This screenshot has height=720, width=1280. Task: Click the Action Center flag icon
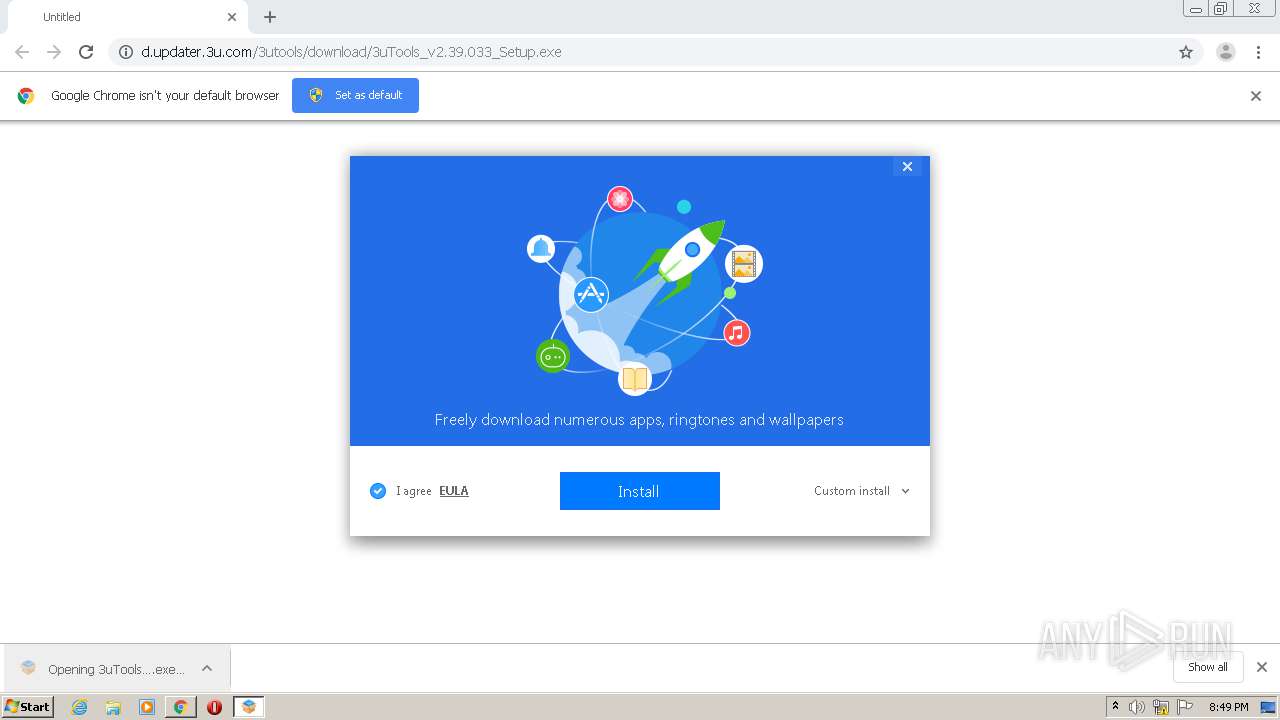[1185, 707]
